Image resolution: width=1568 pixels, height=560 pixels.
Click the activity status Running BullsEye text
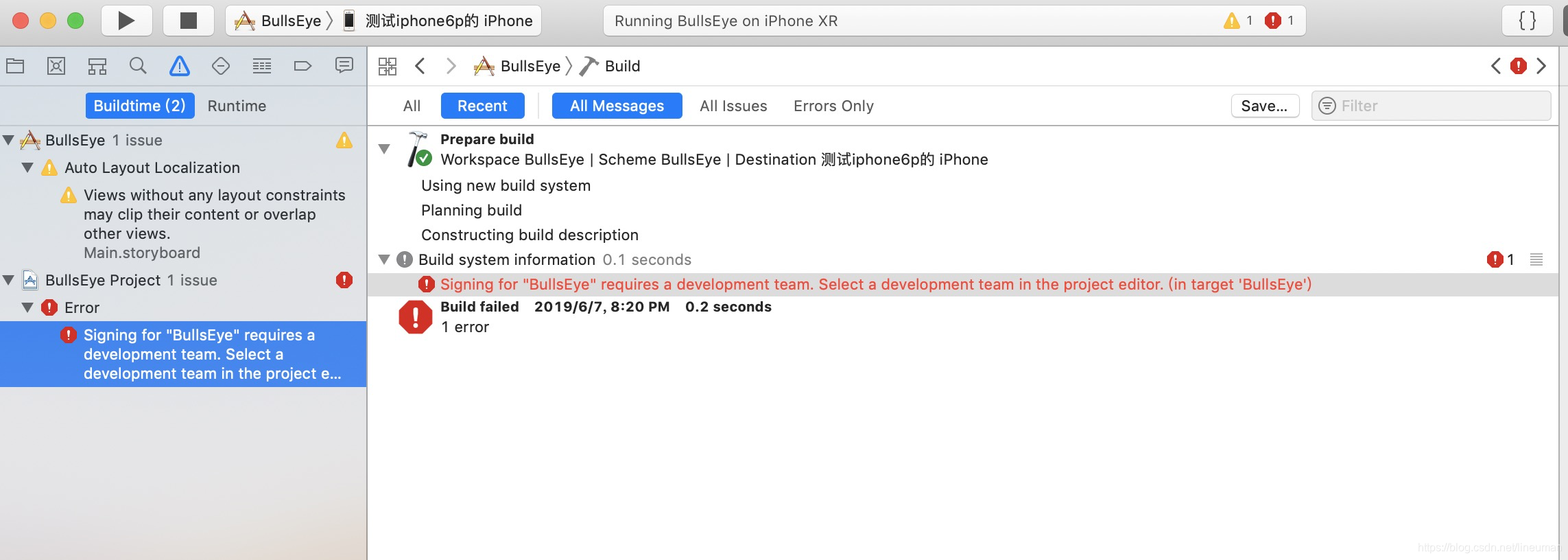[726, 21]
